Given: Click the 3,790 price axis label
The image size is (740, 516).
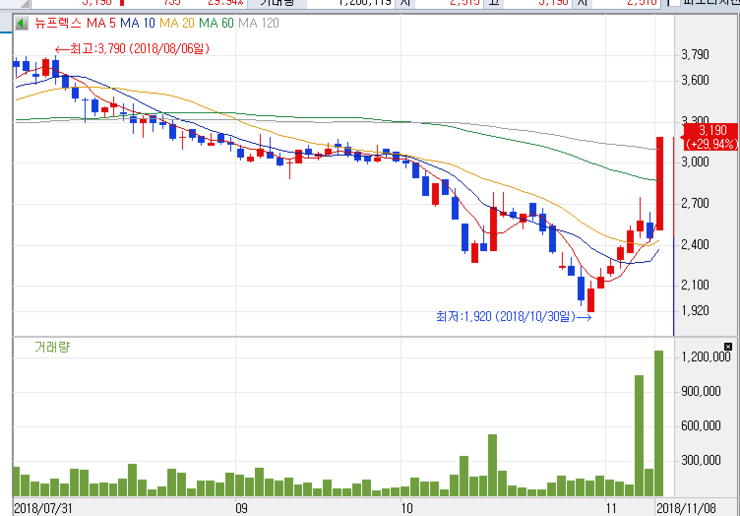Looking at the screenshot, I should (x=695, y=55).
